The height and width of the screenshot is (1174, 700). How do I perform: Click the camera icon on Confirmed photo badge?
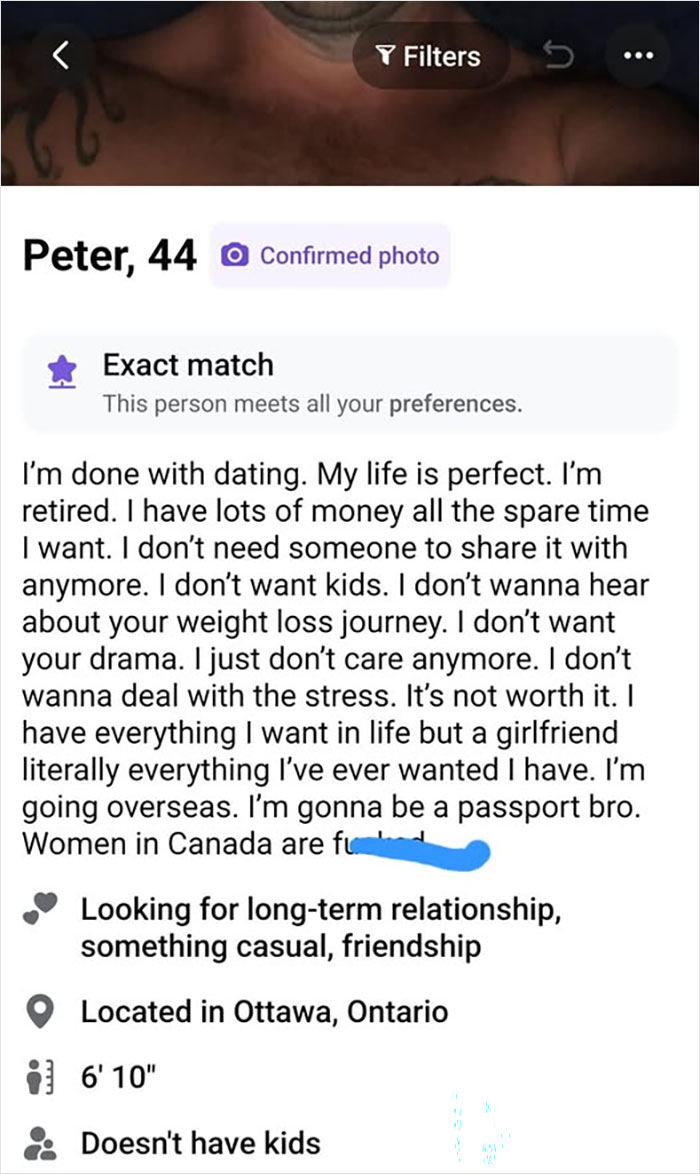(236, 258)
